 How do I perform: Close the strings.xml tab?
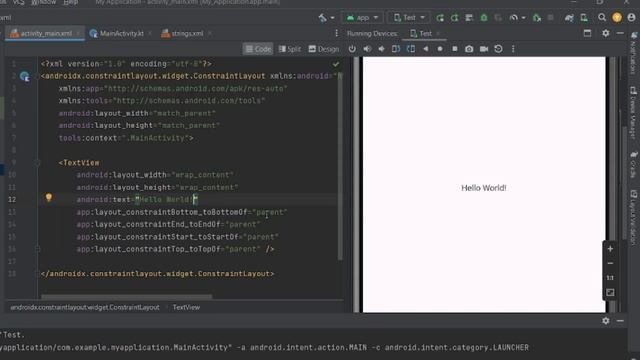pos(209,33)
